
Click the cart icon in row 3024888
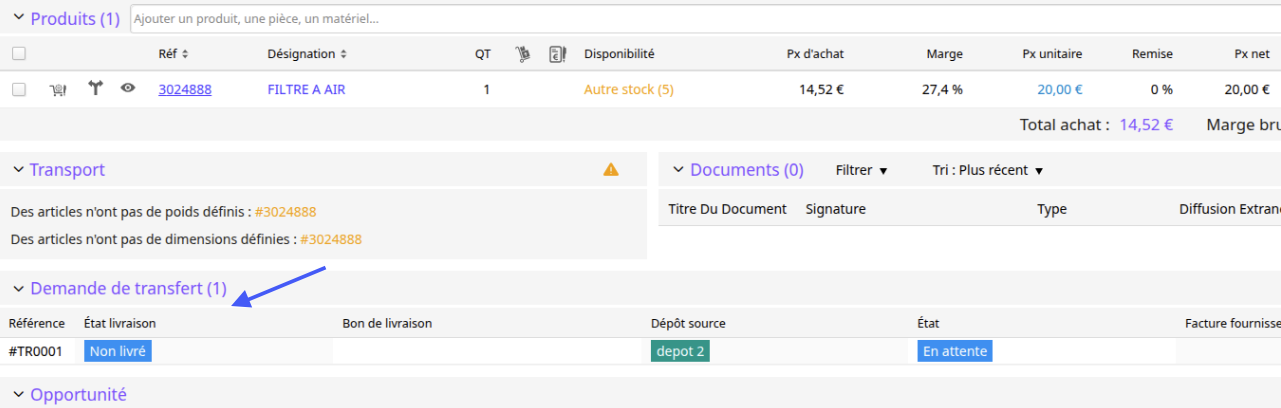[58, 90]
